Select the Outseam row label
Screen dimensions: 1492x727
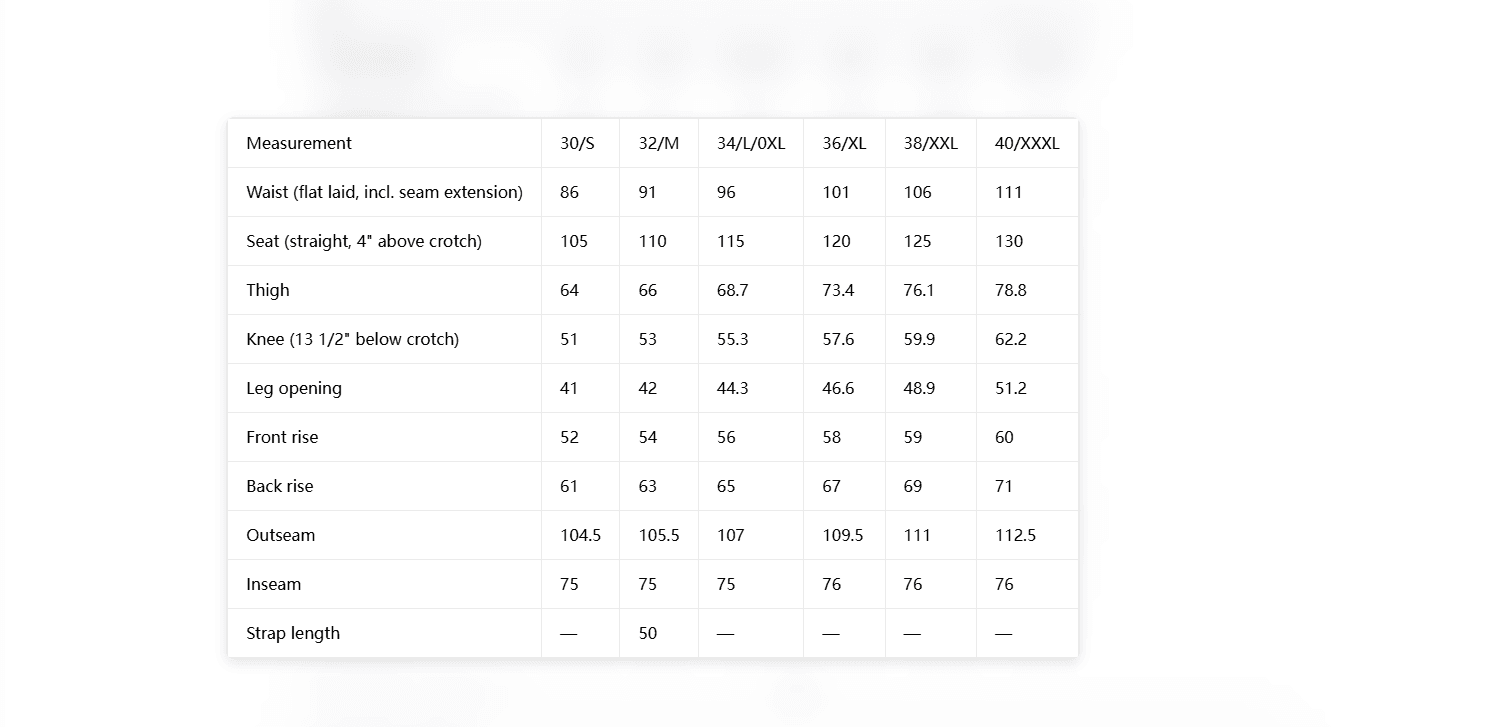tap(281, 535)
